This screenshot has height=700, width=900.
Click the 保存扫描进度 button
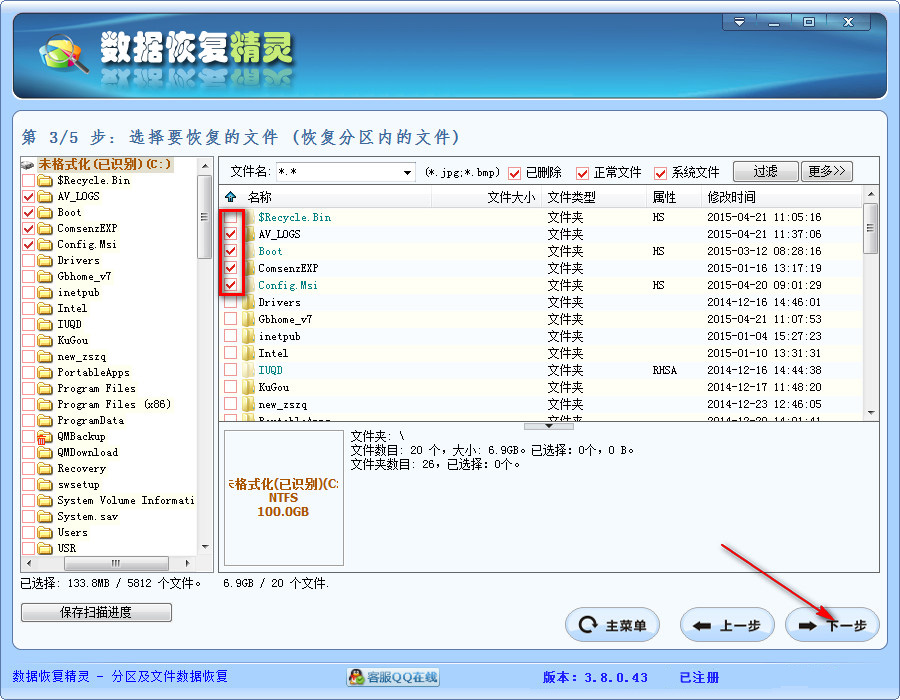(96, 612)
